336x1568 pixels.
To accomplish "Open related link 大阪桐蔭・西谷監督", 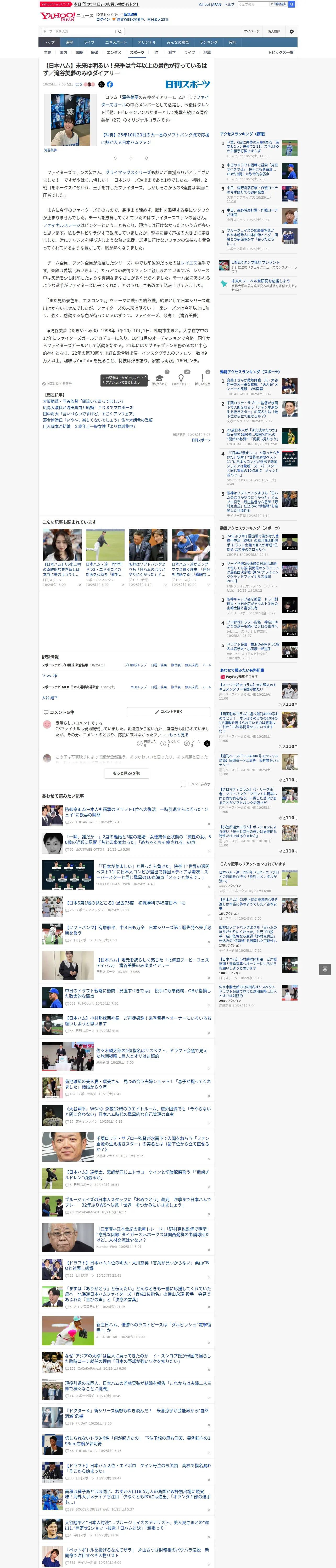I will (83, 401).
